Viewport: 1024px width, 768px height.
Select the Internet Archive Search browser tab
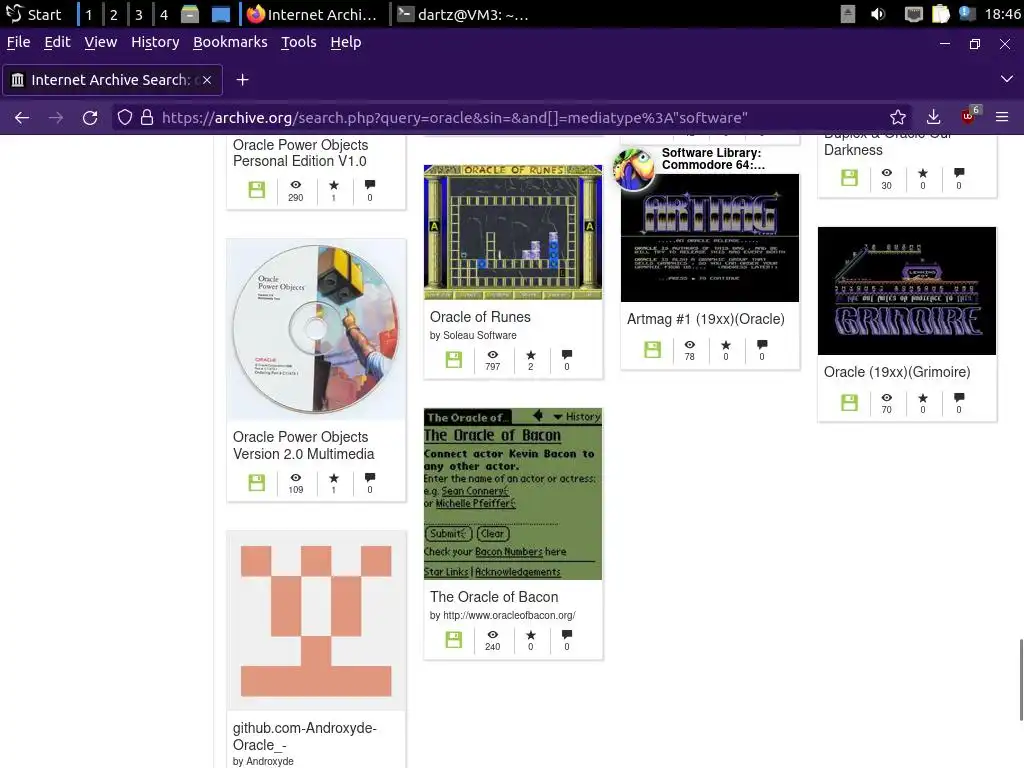[112, 80]
